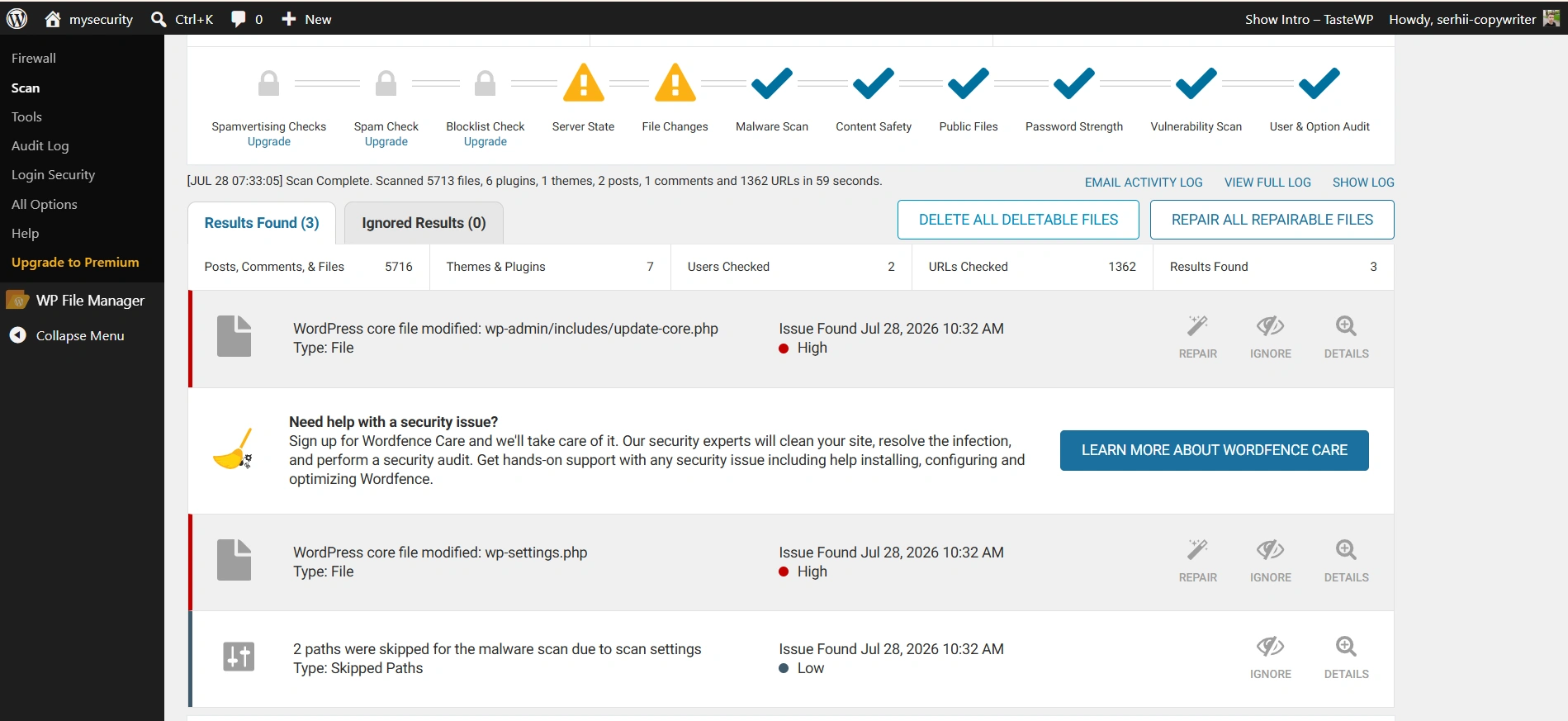Screen dimensions: 1568x721
Task: Click the File Changes warning icon
Action: (x=675, y=83)
